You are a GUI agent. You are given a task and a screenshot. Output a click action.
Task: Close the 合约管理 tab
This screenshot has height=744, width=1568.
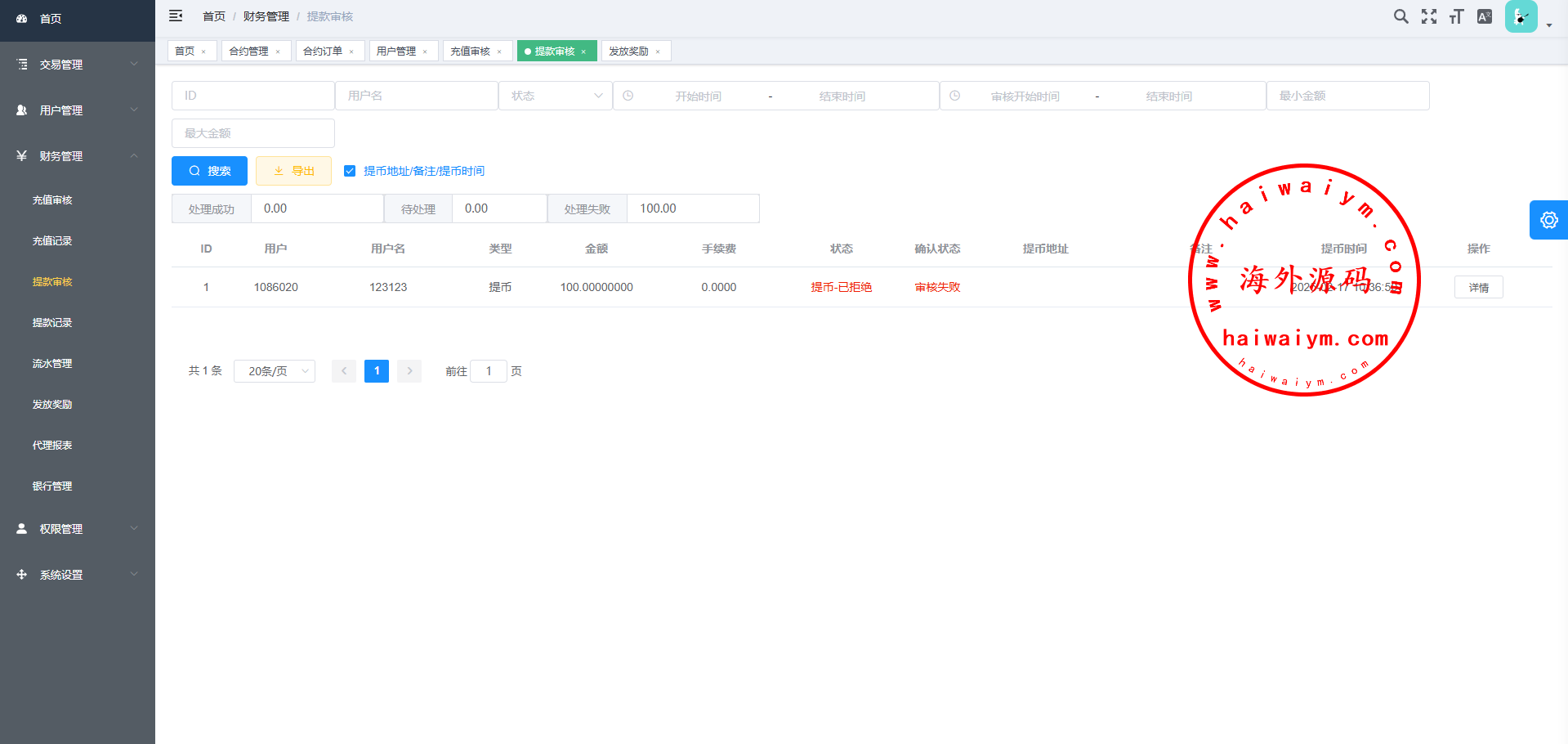coord(278,52)
